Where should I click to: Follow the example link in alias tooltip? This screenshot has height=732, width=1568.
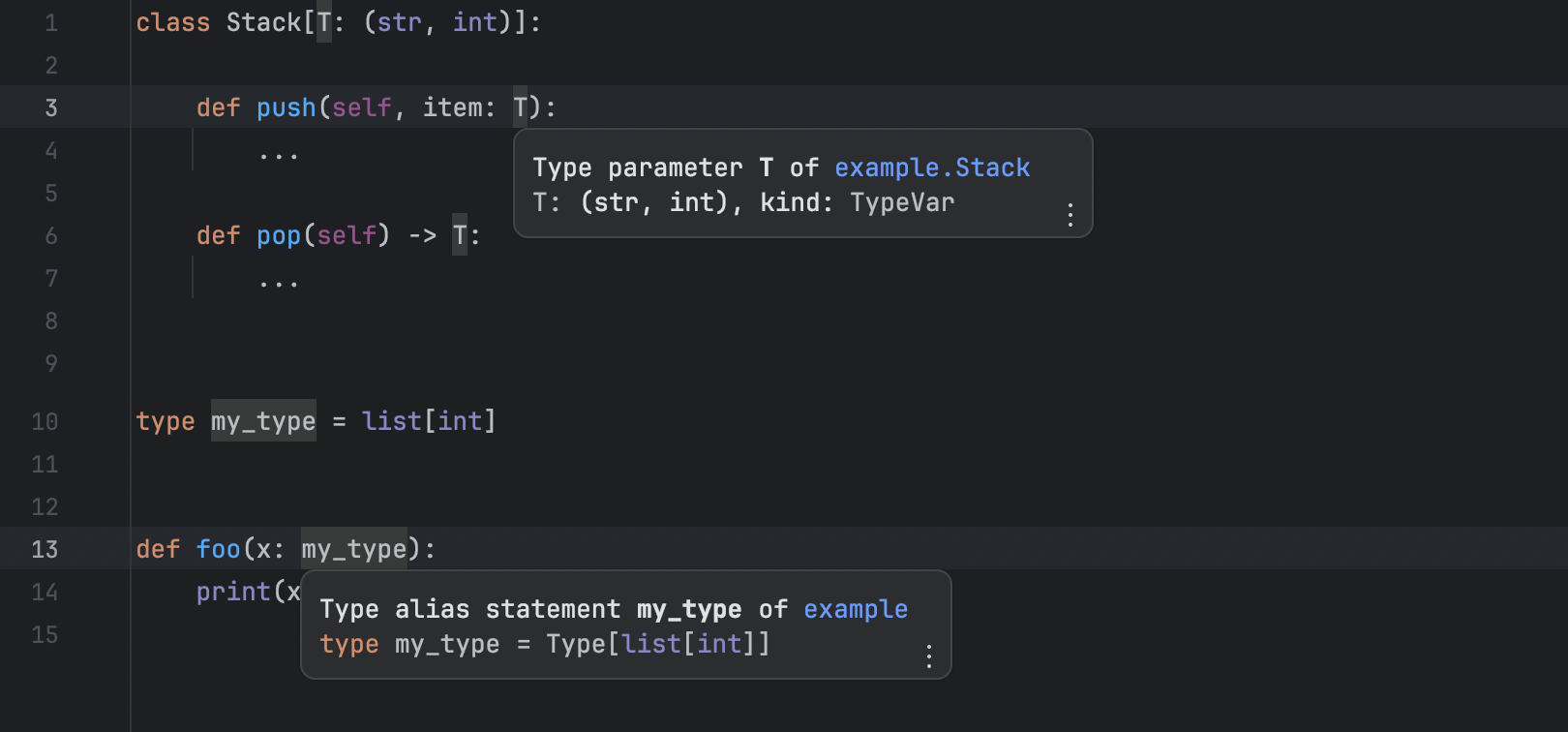point(855,609)
